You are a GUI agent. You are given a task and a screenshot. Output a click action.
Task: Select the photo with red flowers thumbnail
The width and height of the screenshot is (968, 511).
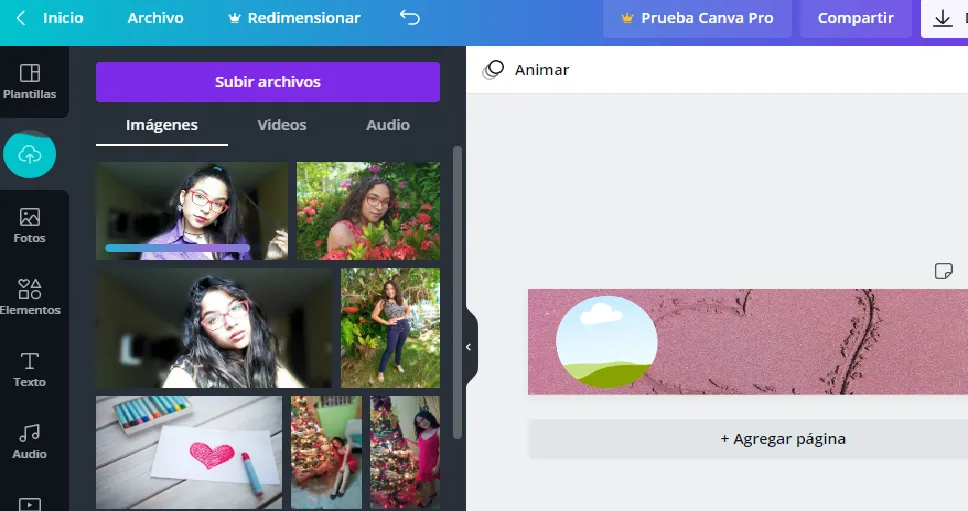[x=369, y=211]
